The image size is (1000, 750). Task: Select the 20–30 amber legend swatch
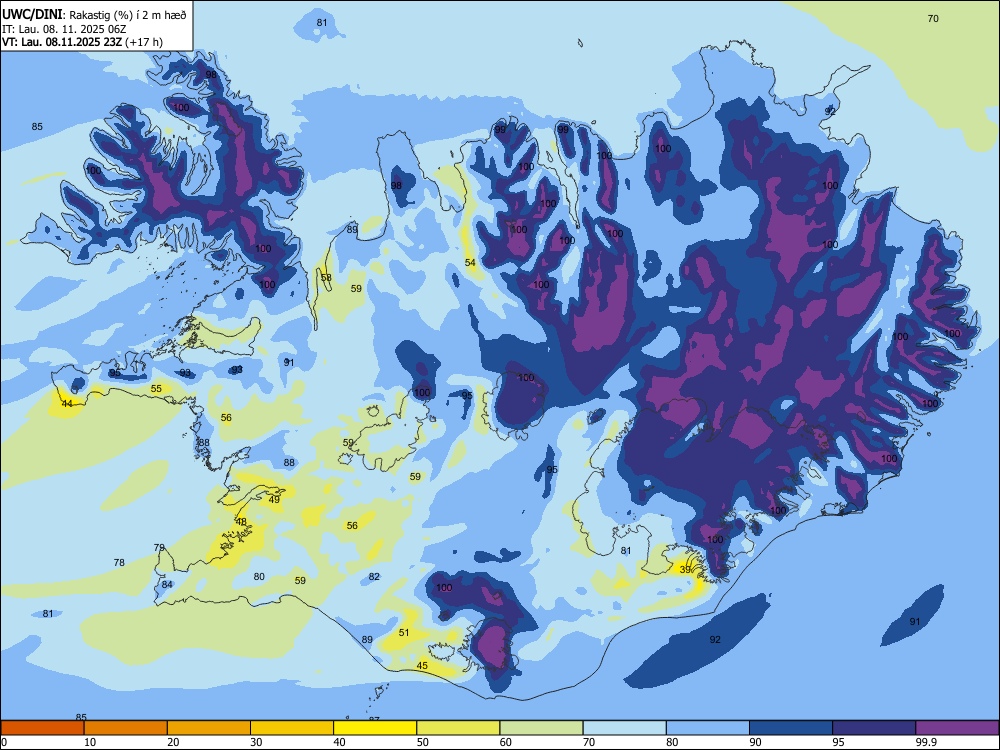[209, 728]
